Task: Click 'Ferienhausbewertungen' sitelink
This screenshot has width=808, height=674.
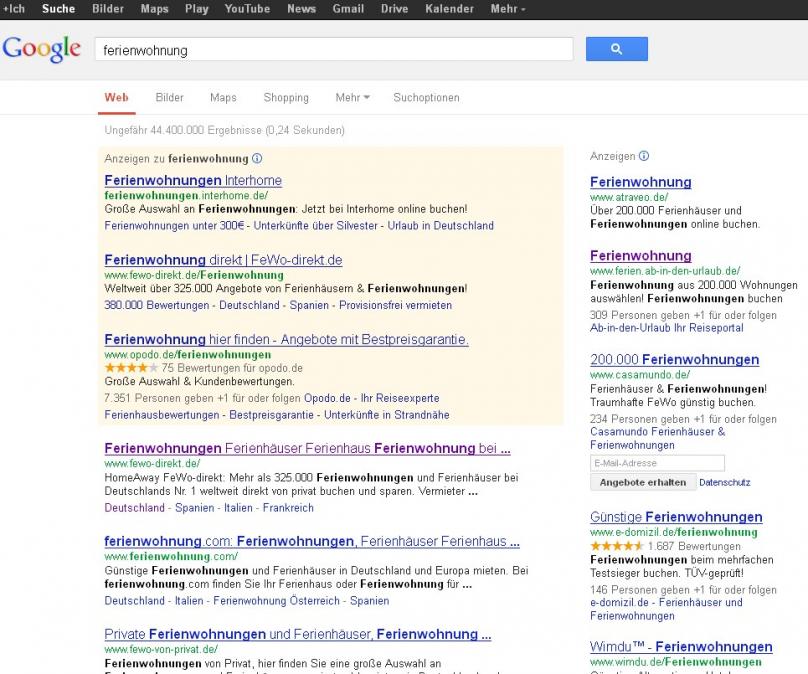Action: [162, 415]
